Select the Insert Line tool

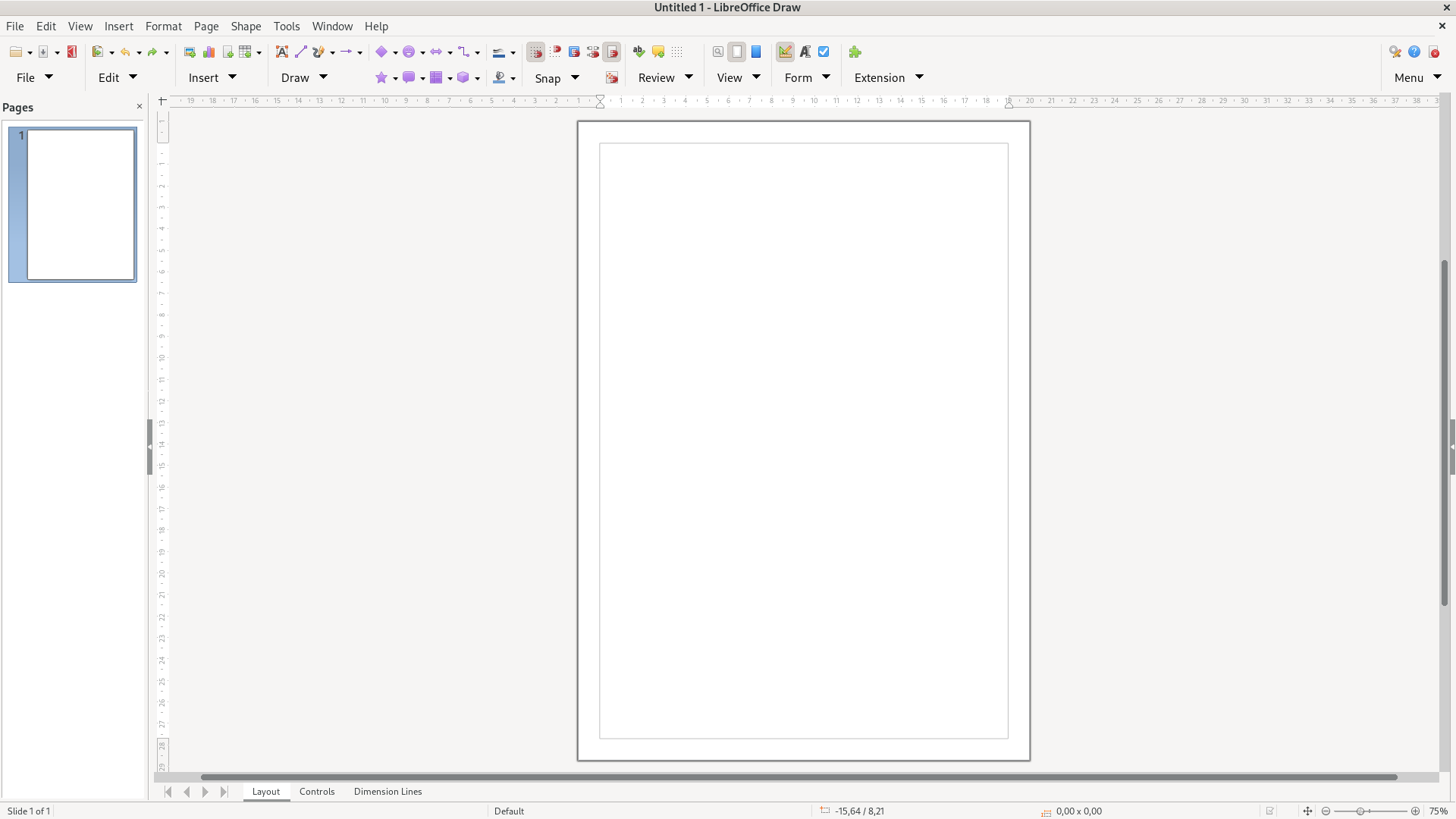point(301,52)
